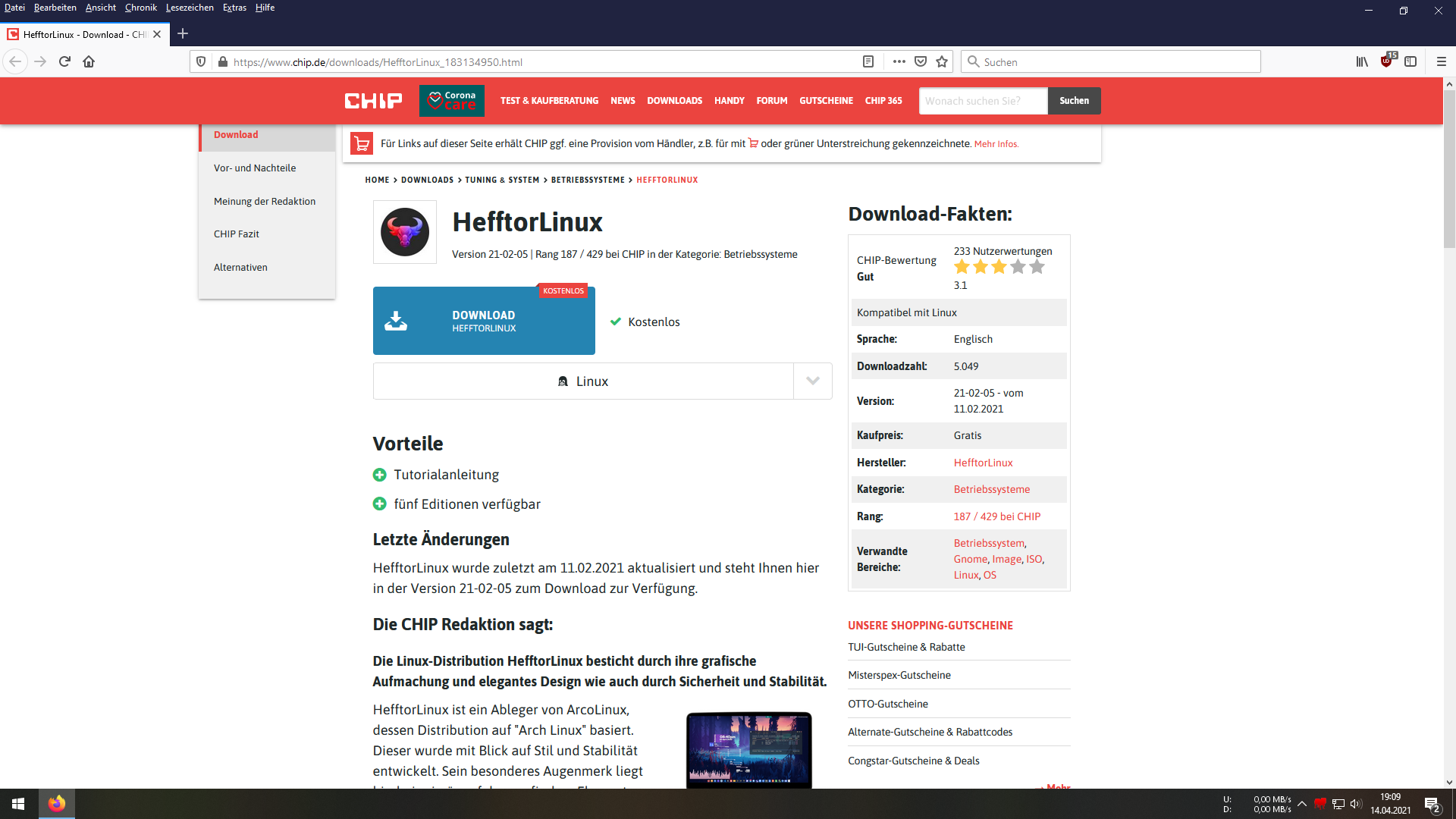
Task: Reload the current page
Action: (64, 62)
